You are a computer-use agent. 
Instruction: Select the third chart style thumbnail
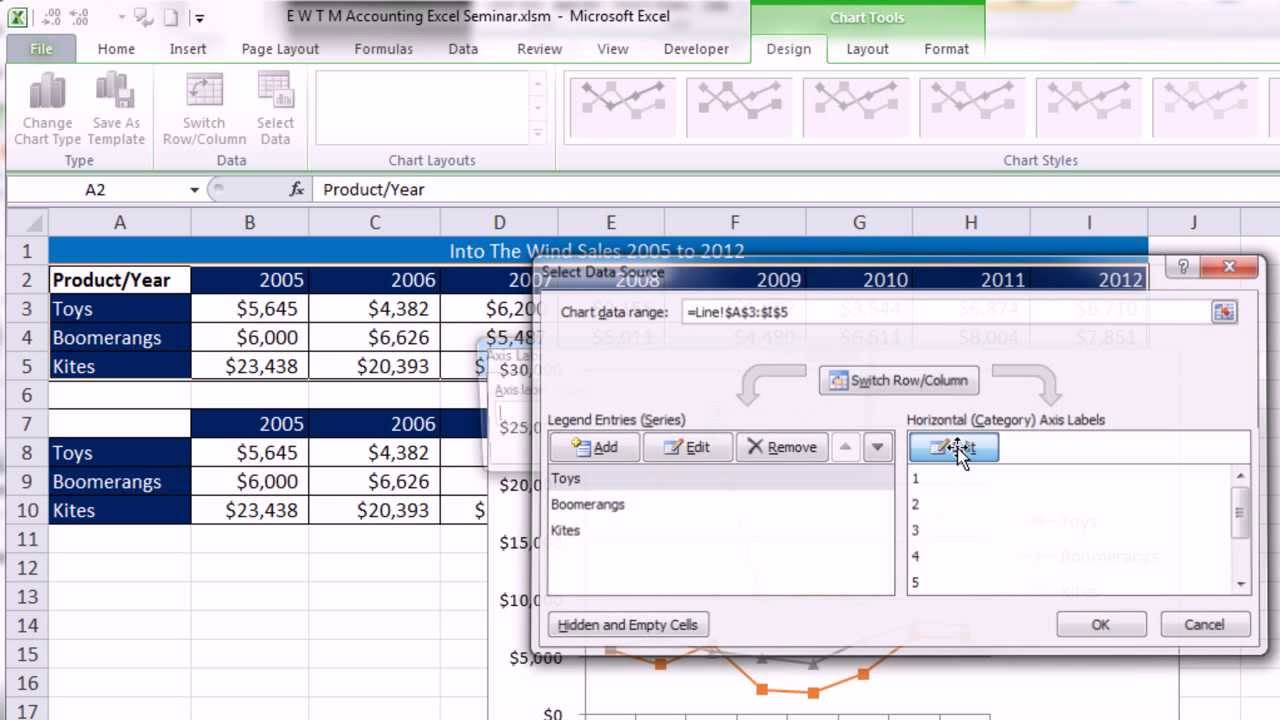(x=855, y=105)
